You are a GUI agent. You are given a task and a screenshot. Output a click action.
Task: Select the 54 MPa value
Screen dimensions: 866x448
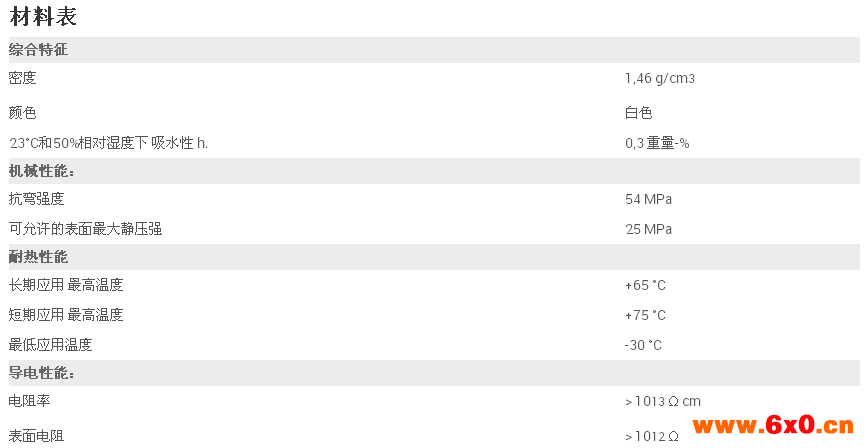click(648, 199)
